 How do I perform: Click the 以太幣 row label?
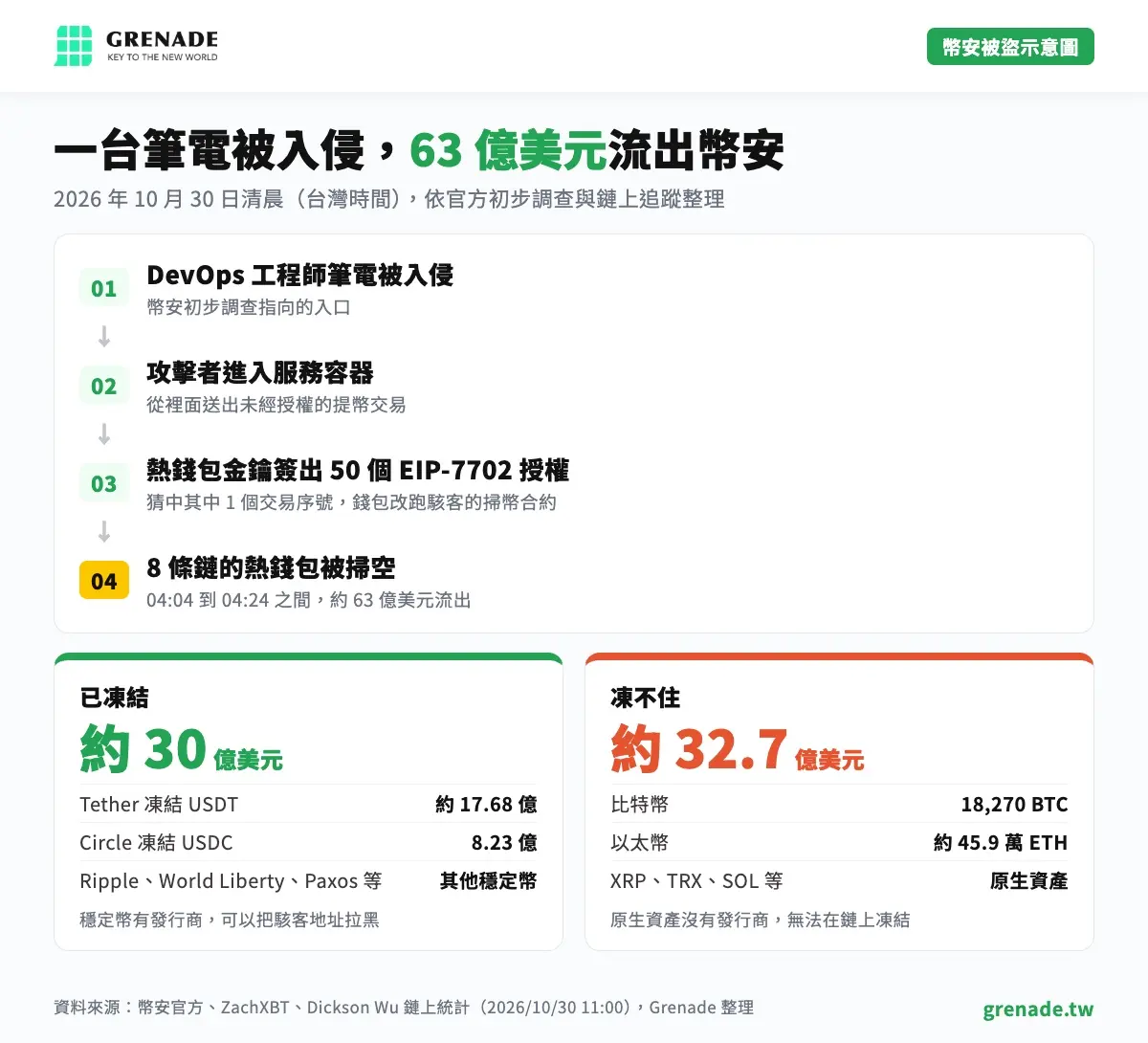pyautogui.click(x=640, y=843)
